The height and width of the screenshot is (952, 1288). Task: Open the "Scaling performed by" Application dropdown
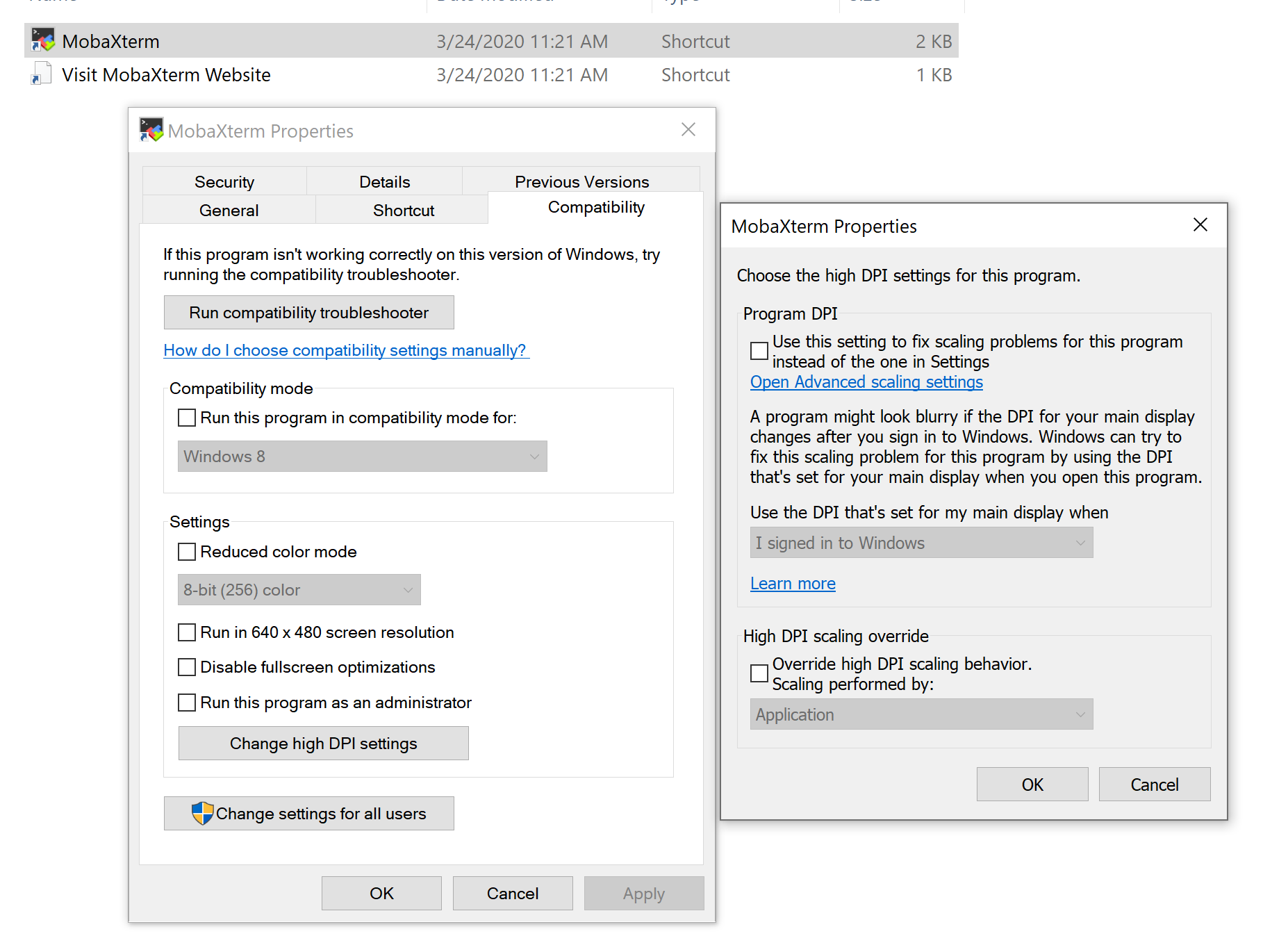(920, 714)
